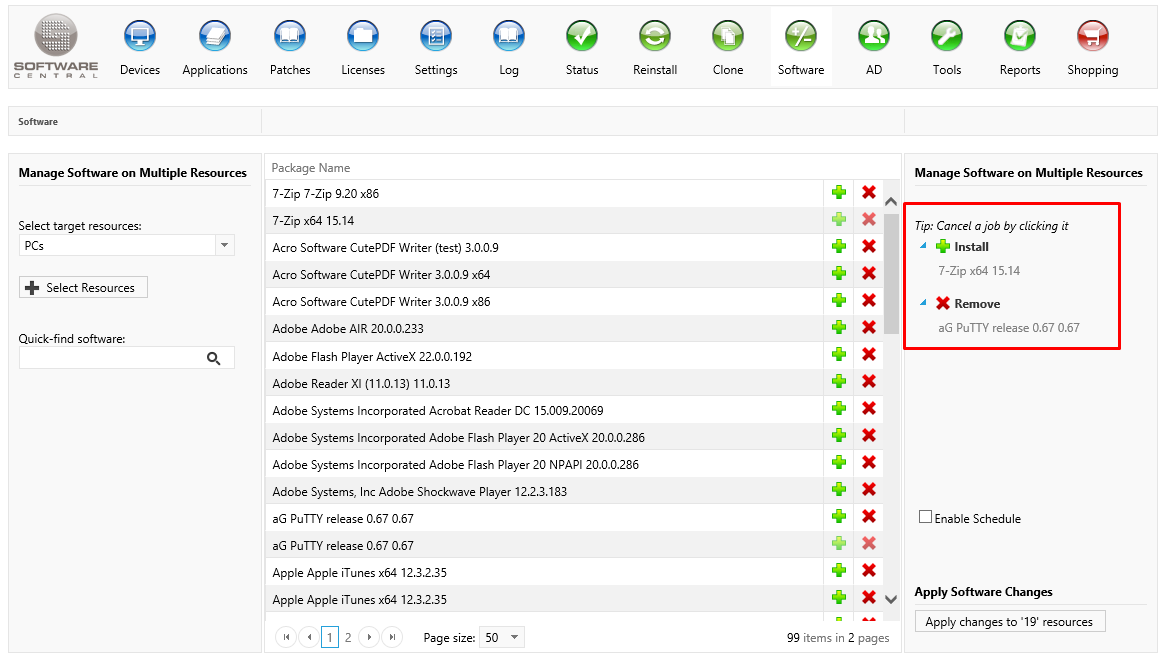The image size is (1165, 663).
Task: Click the Quick-find software input field
Action: [x=108, y=358]
